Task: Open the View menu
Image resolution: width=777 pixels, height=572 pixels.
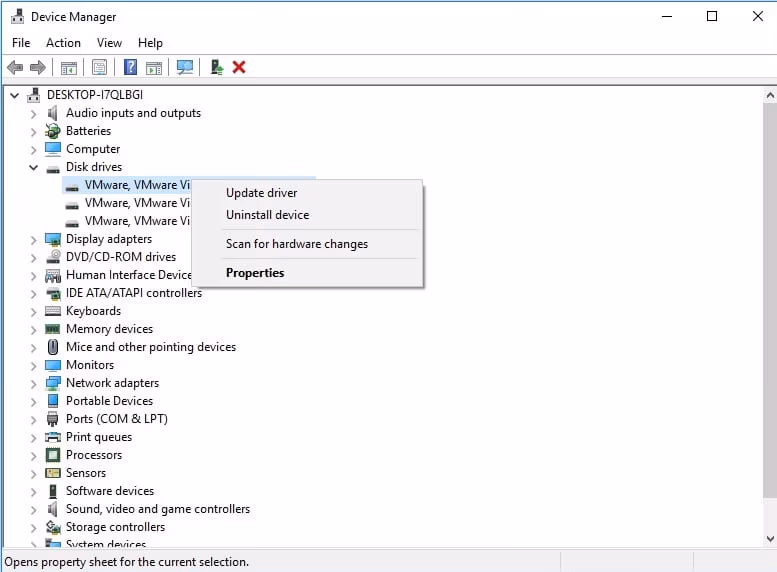Action: coord(109,43)
